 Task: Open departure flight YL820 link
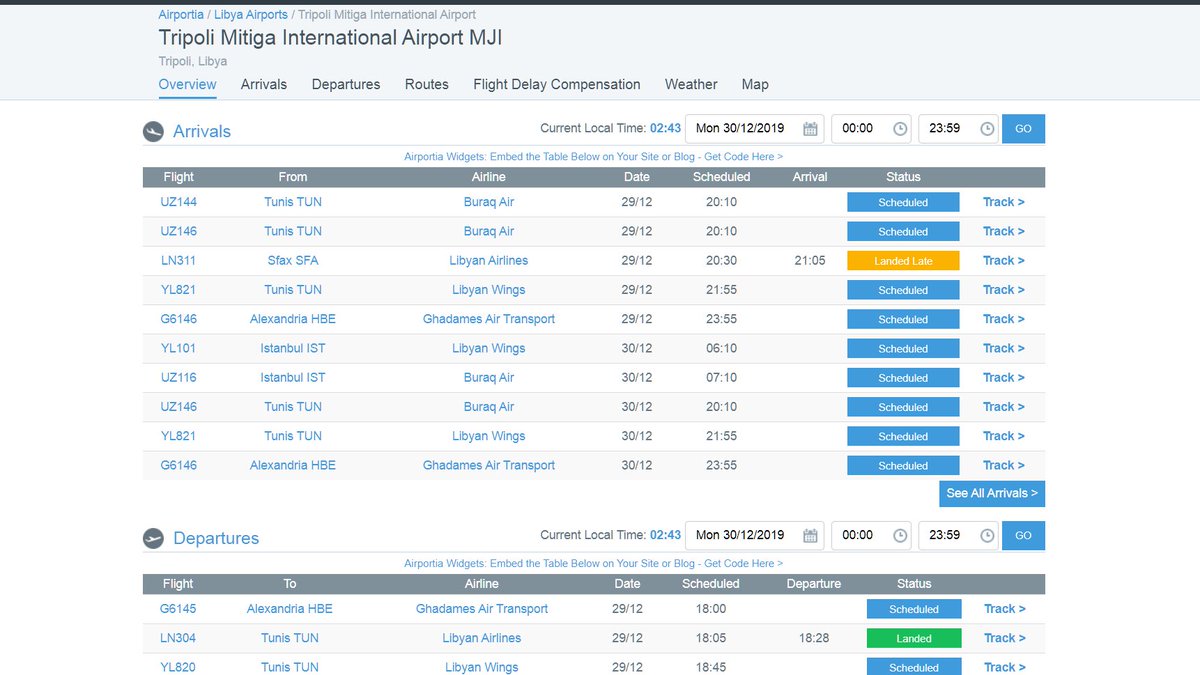(x=178, y=667)
